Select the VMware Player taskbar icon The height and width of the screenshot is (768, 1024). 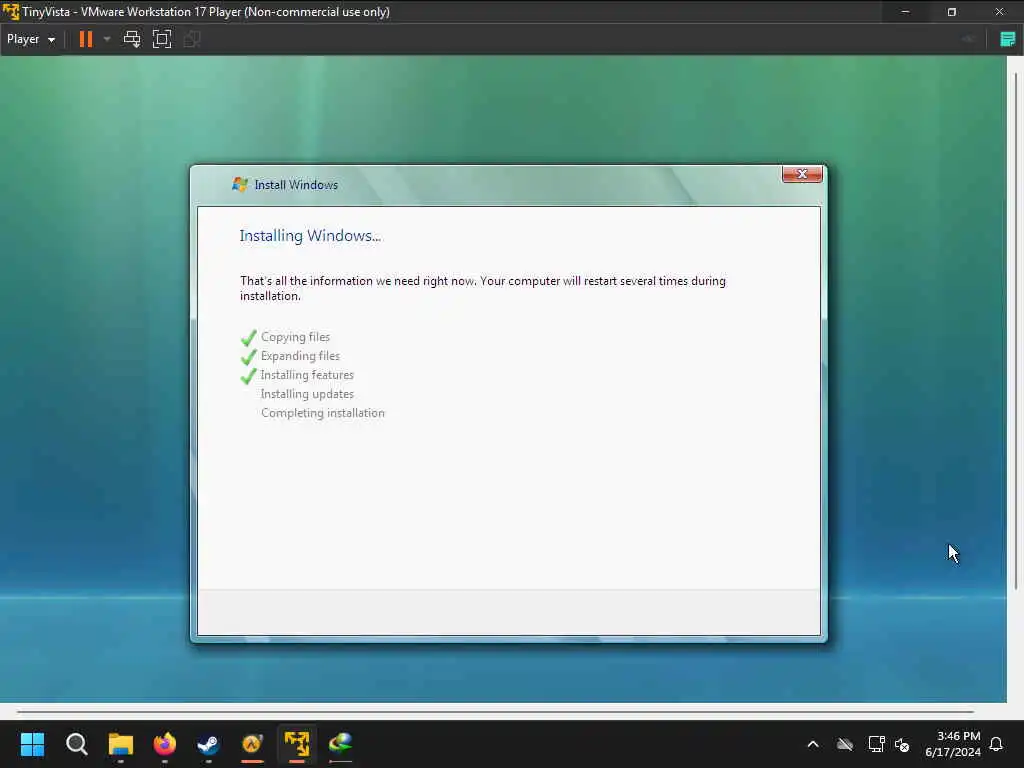[296, 744]
